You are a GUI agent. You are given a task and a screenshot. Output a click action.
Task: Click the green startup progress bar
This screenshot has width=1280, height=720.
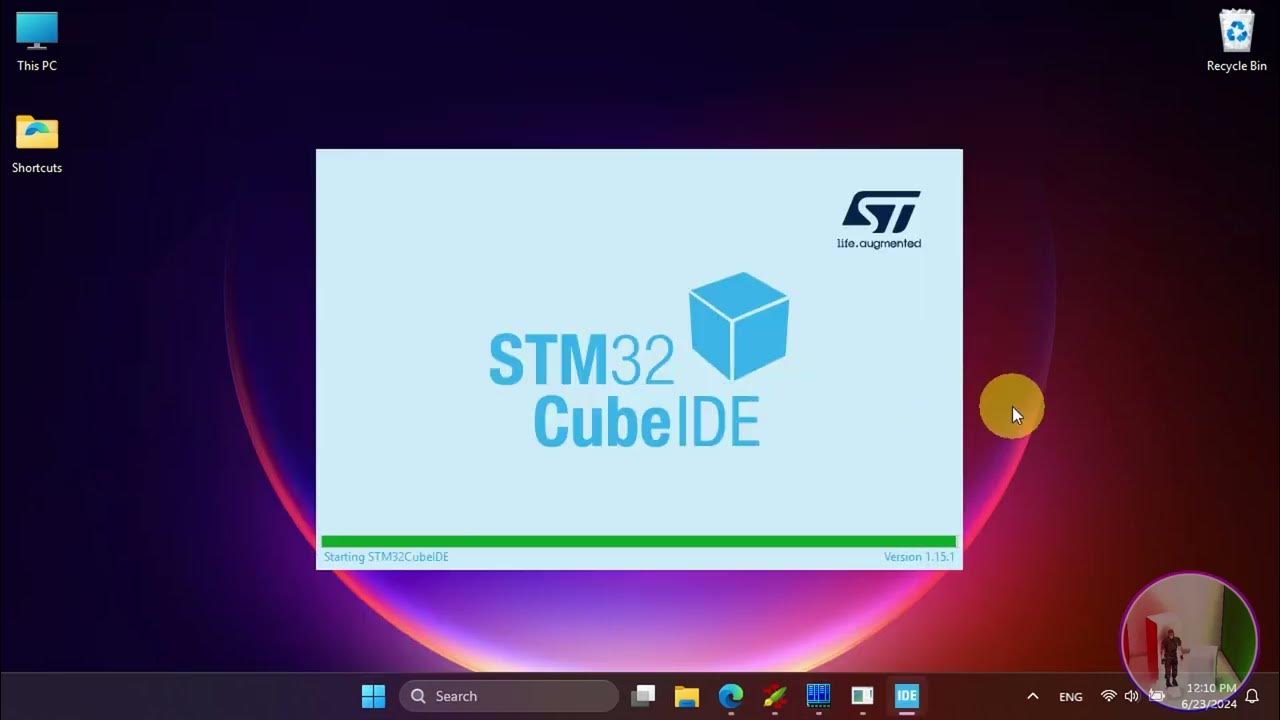tap(639, 541)
